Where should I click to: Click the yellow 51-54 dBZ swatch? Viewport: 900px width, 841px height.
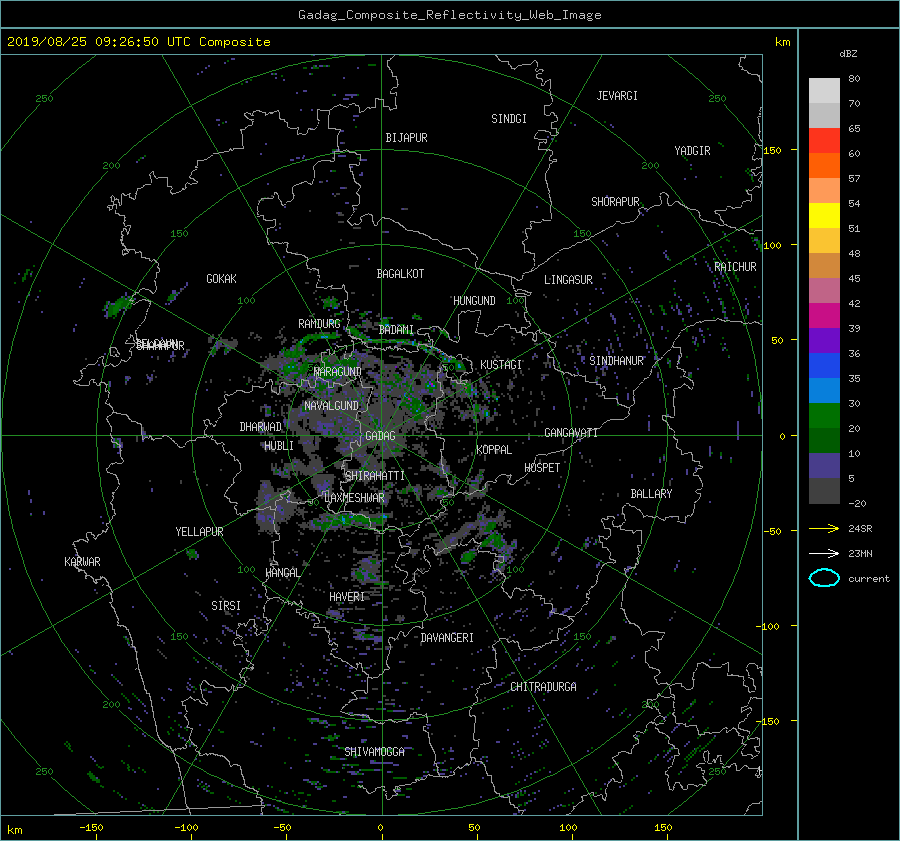[824, 216]
